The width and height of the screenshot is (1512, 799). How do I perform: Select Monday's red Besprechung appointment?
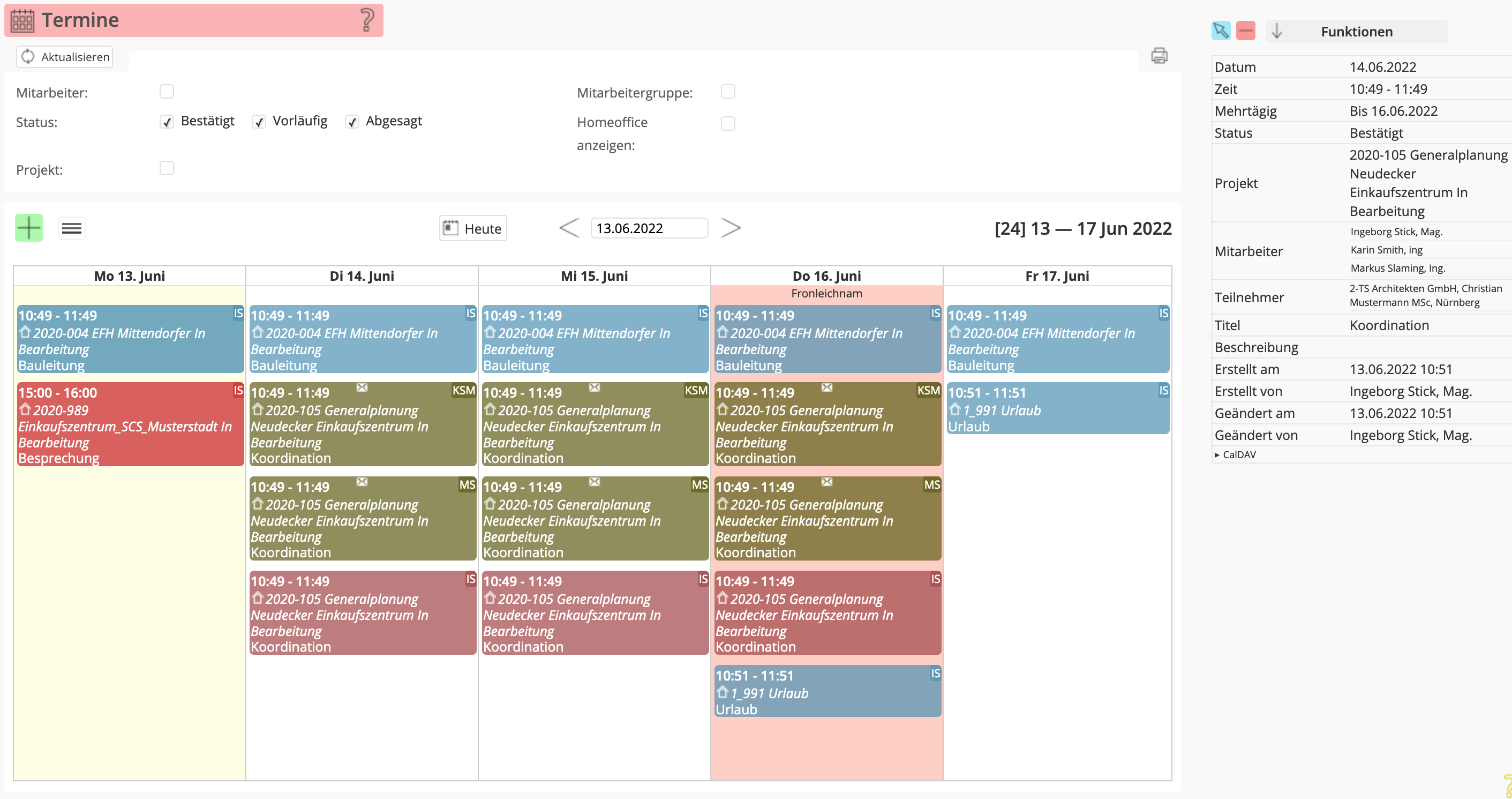tap(129, 425)
